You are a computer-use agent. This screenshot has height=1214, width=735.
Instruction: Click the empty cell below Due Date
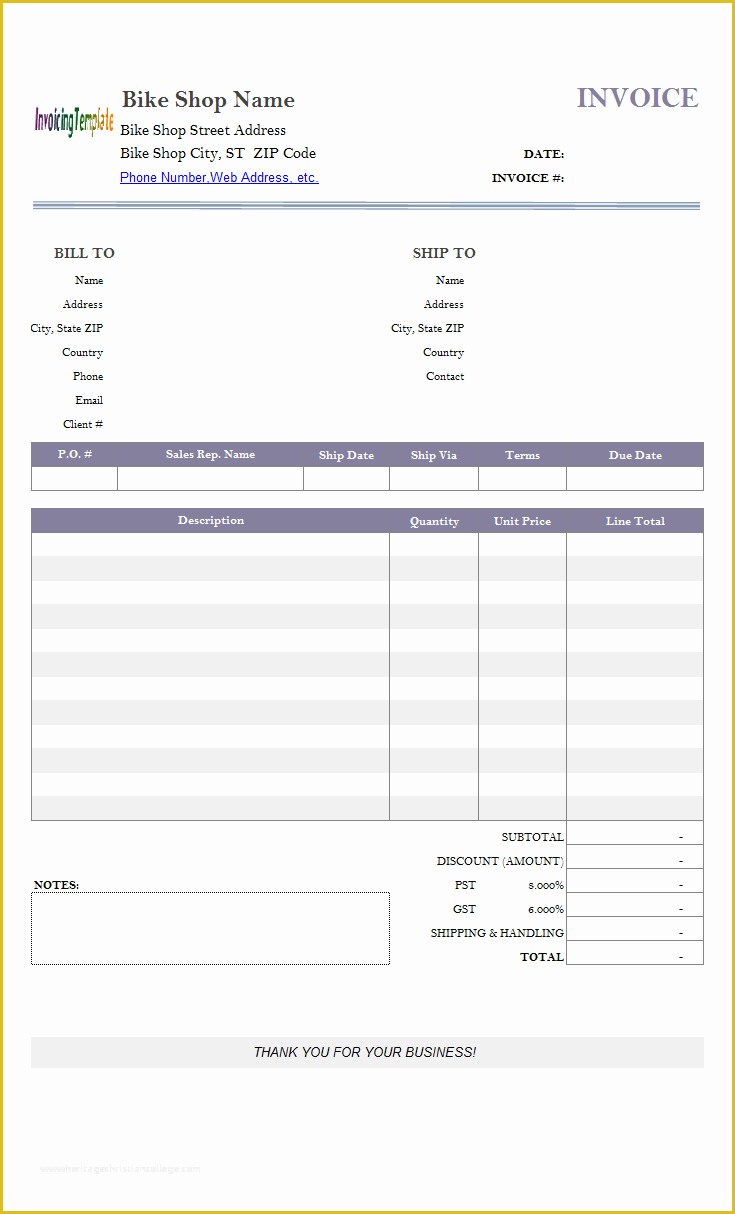pos(635,479)
